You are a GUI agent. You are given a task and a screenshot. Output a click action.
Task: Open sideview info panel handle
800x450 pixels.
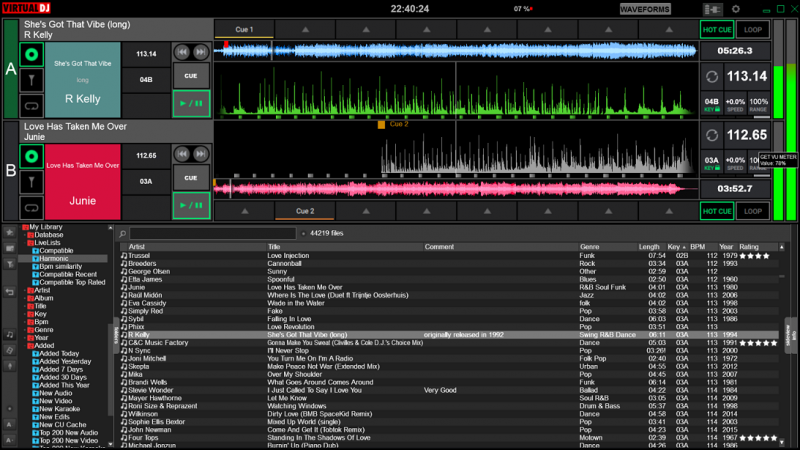(x=790, y=335)
